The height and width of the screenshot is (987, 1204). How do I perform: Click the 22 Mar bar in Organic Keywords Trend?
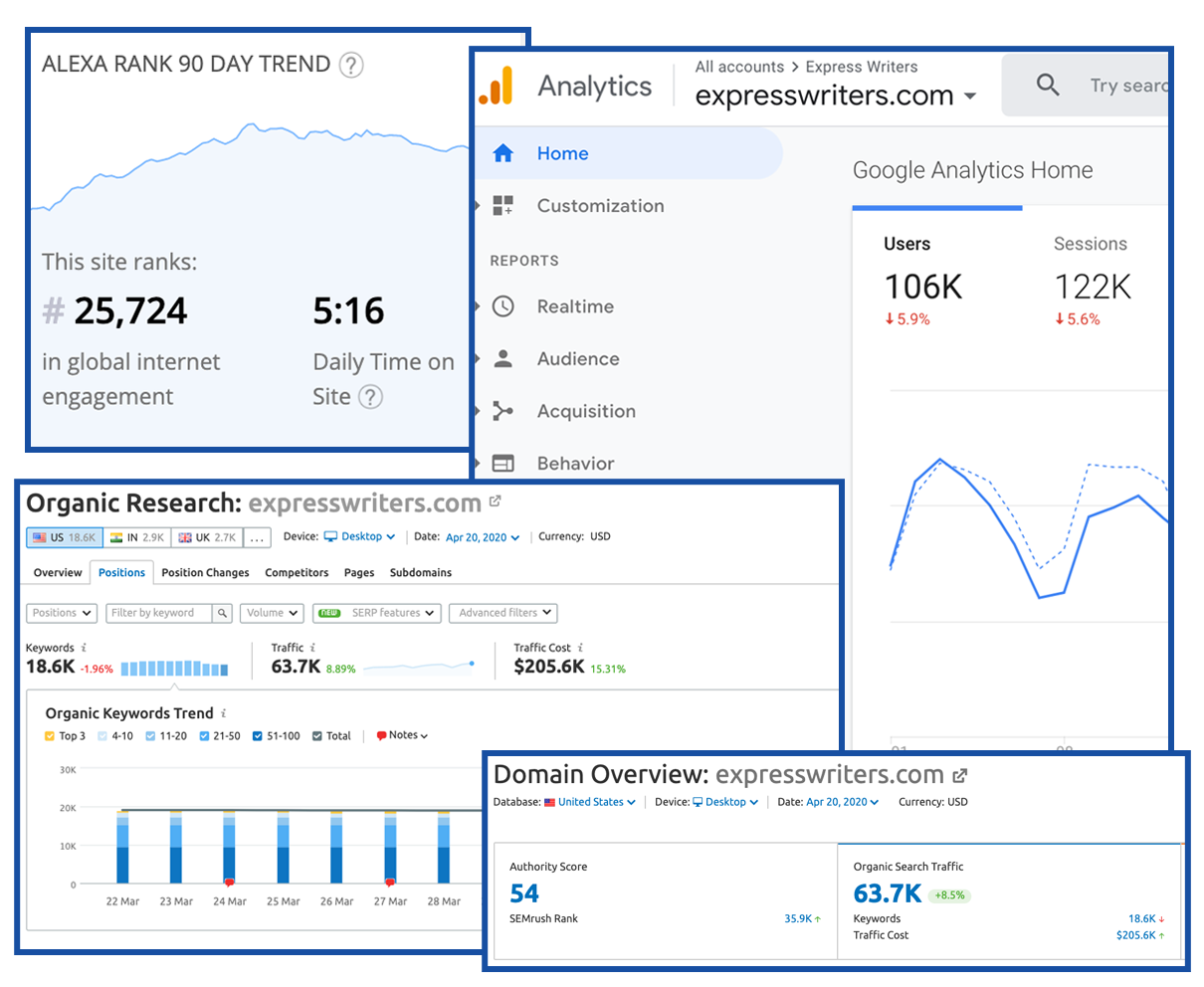pyautogui.click(x=122, y=847)
